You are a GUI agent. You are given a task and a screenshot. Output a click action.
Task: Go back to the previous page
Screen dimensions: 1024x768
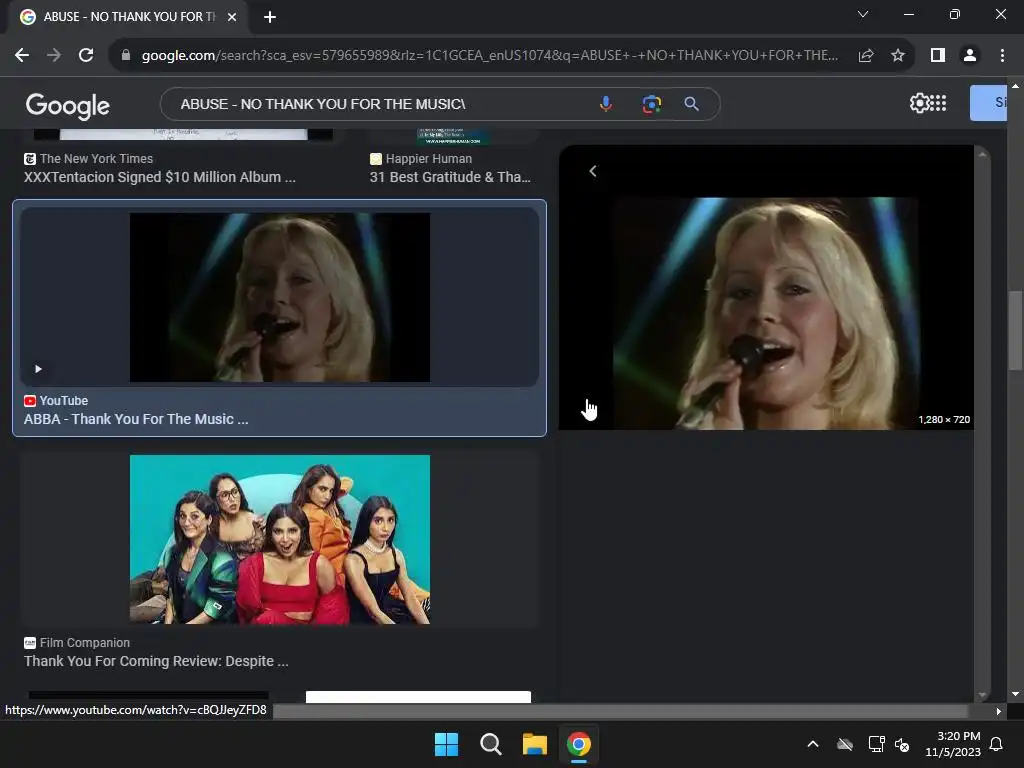[x=22, y=56]
